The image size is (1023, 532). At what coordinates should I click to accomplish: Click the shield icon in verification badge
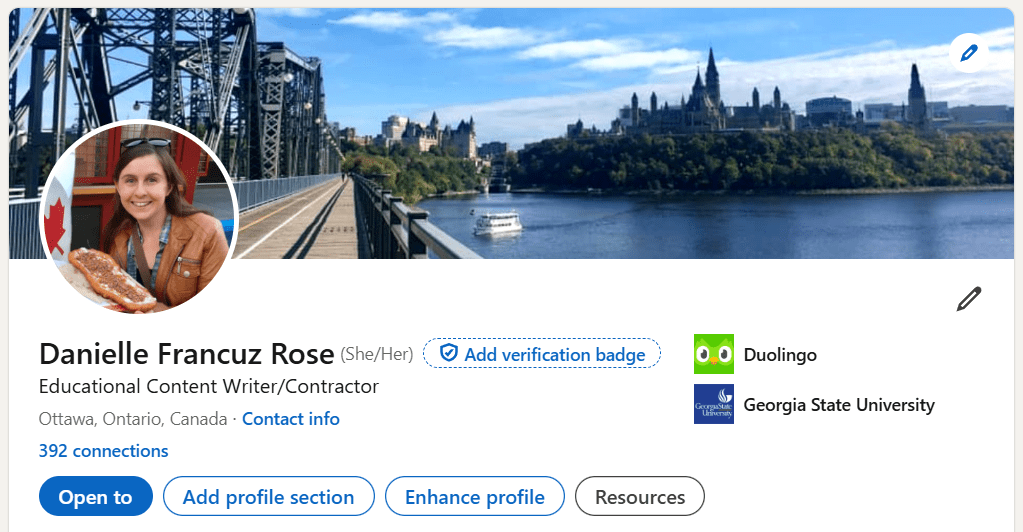[x=449, y=353]
